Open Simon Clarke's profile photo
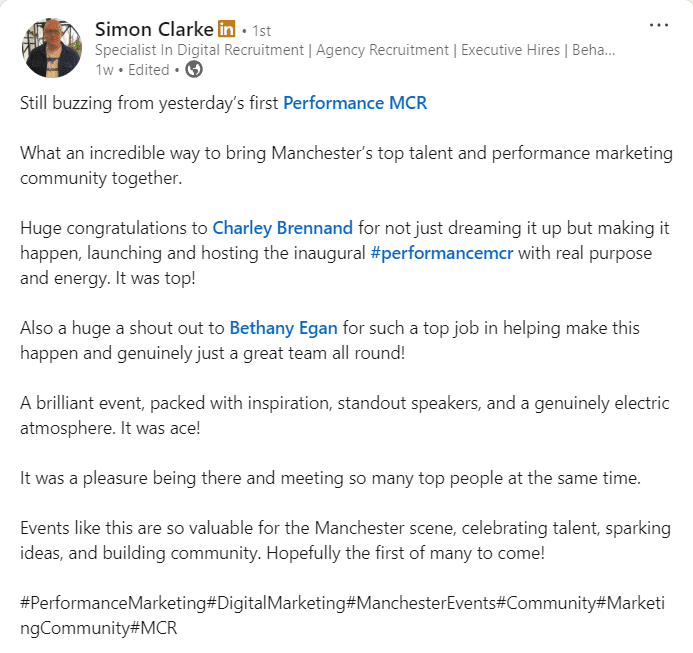This screenshot has width=693, height=653. point(51,48)
